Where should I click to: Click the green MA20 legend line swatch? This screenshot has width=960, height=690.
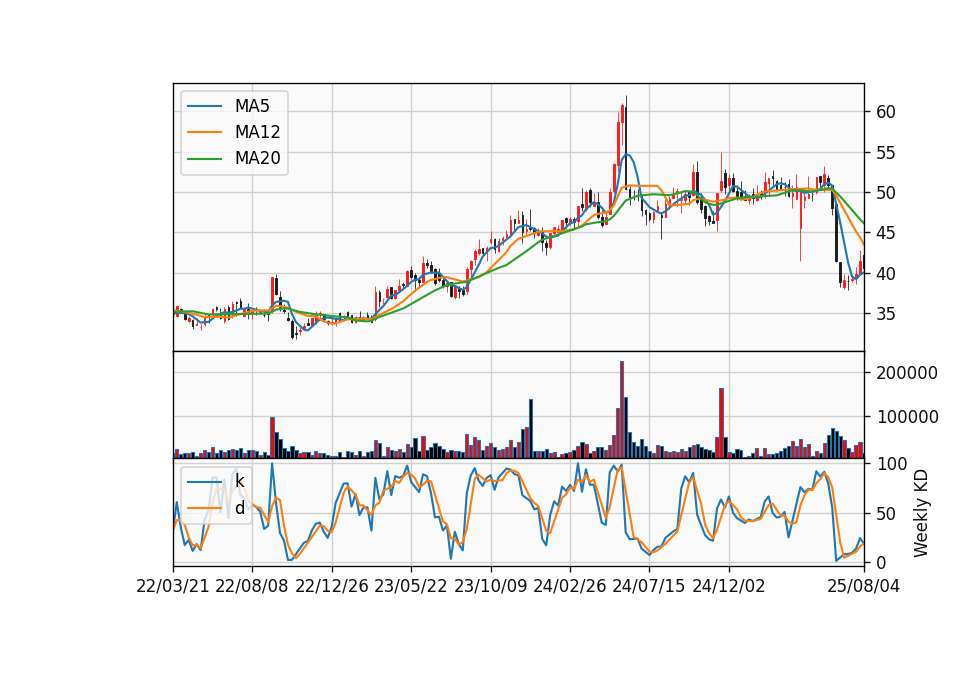click(x=204, y=158)
